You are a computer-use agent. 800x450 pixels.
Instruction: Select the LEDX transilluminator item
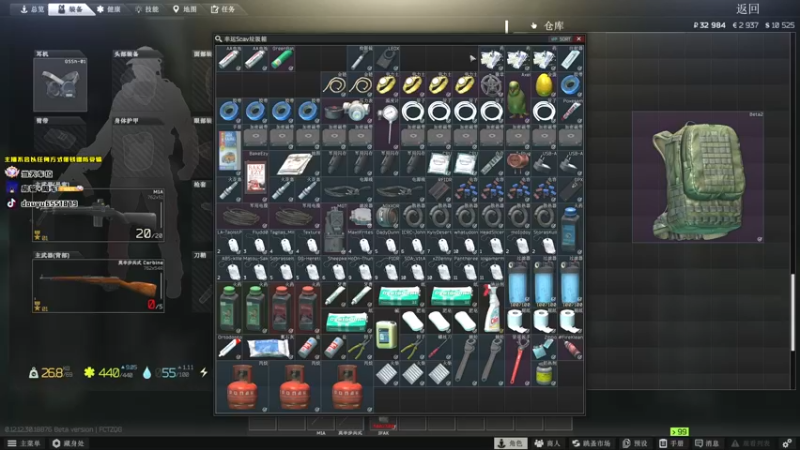pos(387,59)
